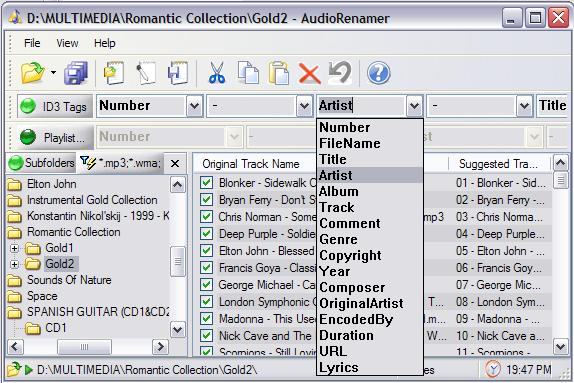Expand the Gold1 folder node
The width and height of the screenshot is (574, 383).
15,249
